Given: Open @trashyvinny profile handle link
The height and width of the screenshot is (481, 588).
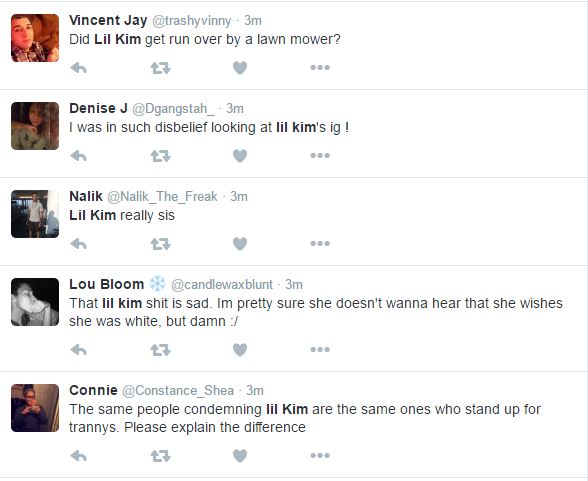Looking at the screenshot, I should click(191, 21).
